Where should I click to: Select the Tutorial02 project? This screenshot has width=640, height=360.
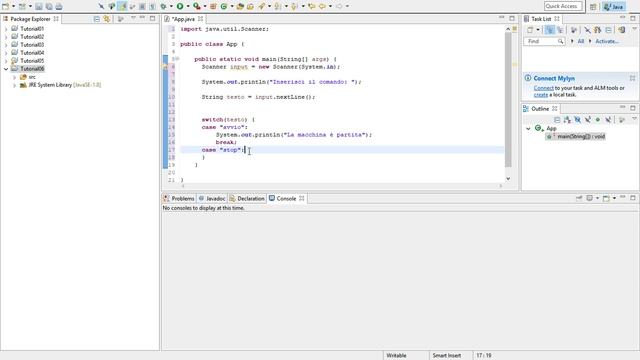32,37
